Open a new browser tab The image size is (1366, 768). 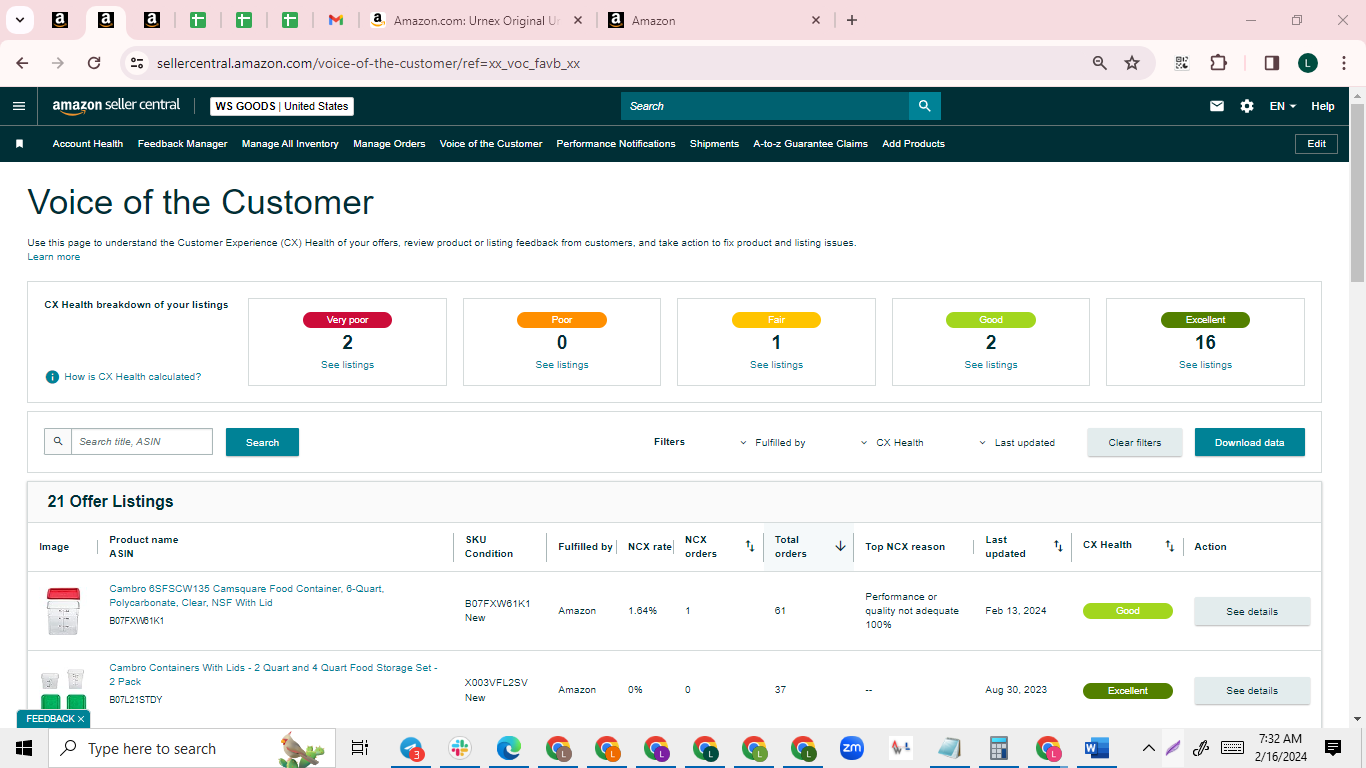tap(852, 20)
